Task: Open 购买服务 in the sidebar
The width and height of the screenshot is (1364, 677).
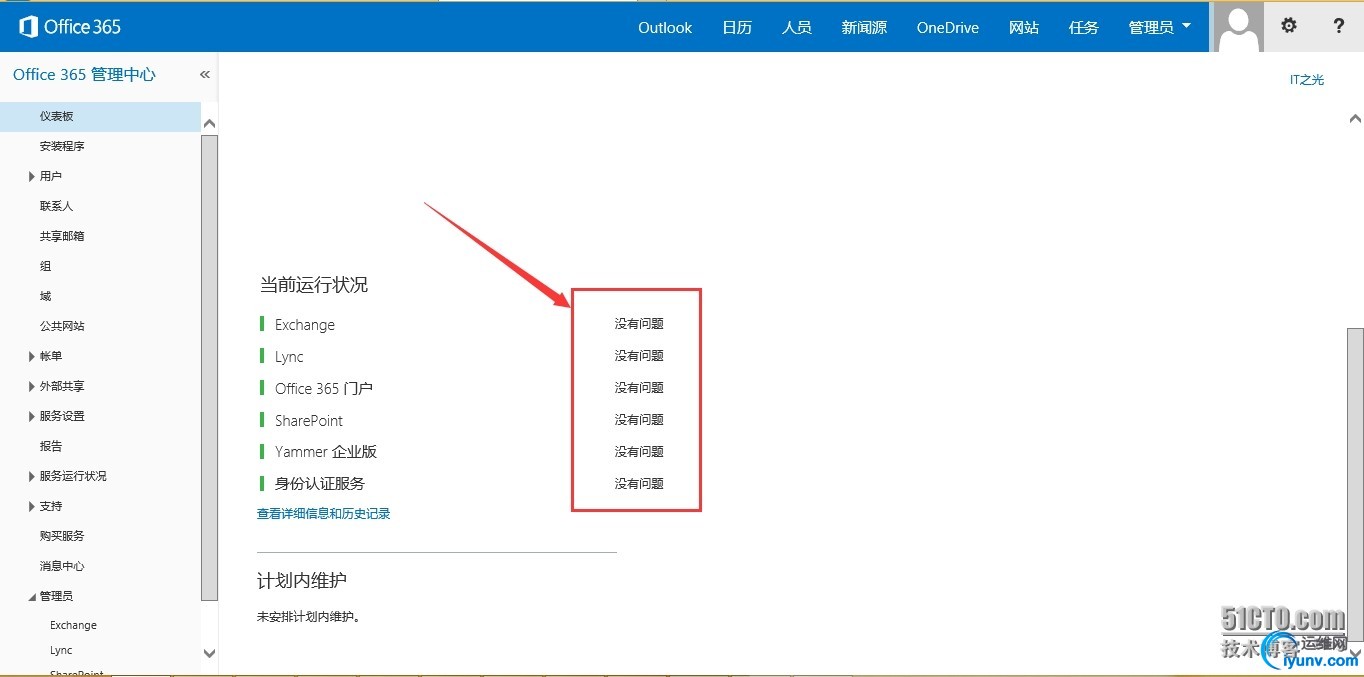Action: point(62,536)
